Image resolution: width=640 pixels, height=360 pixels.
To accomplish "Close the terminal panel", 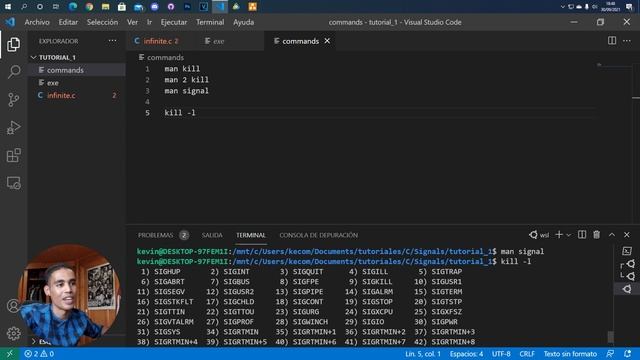I will [x=627, y=235].
